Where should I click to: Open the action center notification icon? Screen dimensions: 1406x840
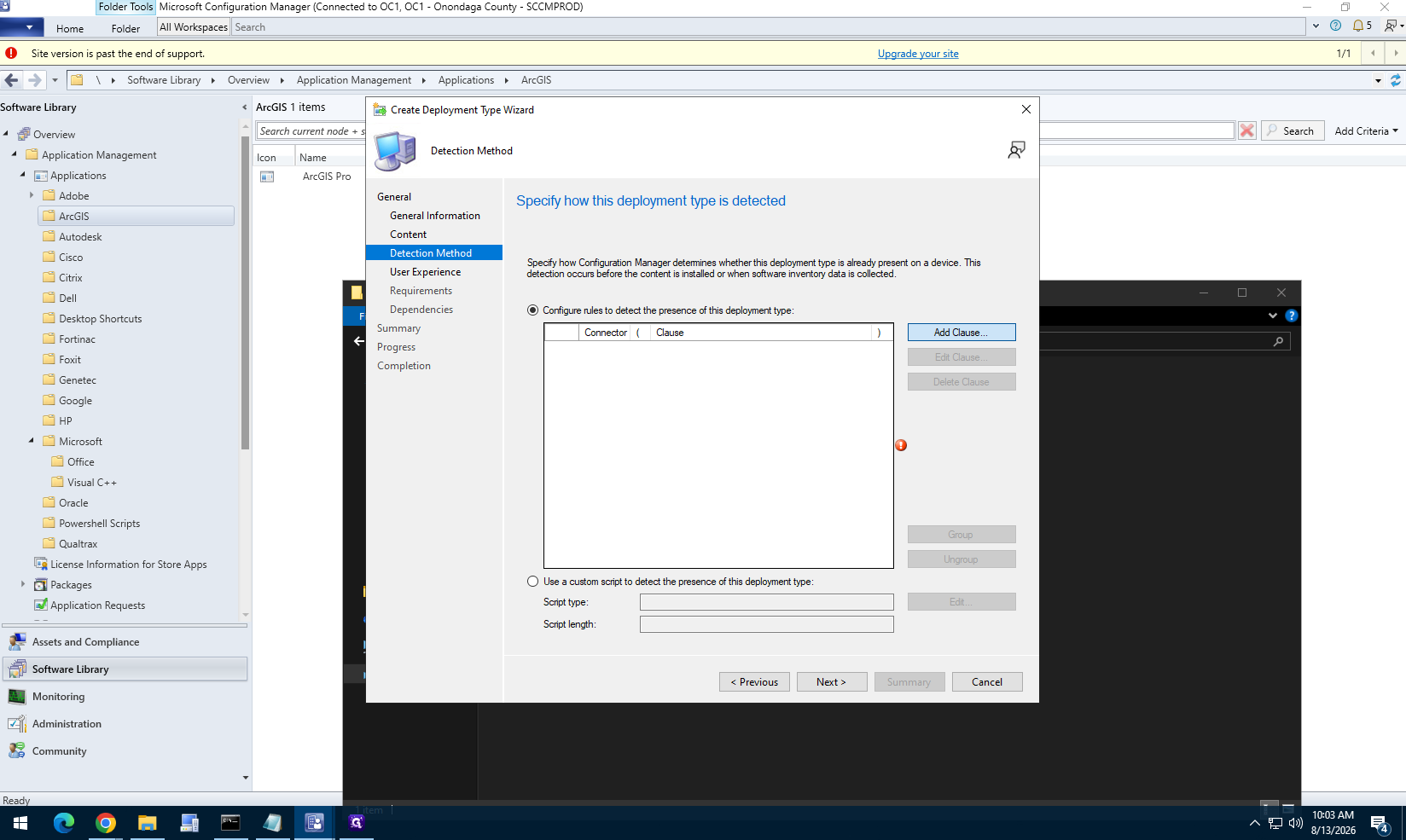pyautogui.click(x=1380, y=824)
